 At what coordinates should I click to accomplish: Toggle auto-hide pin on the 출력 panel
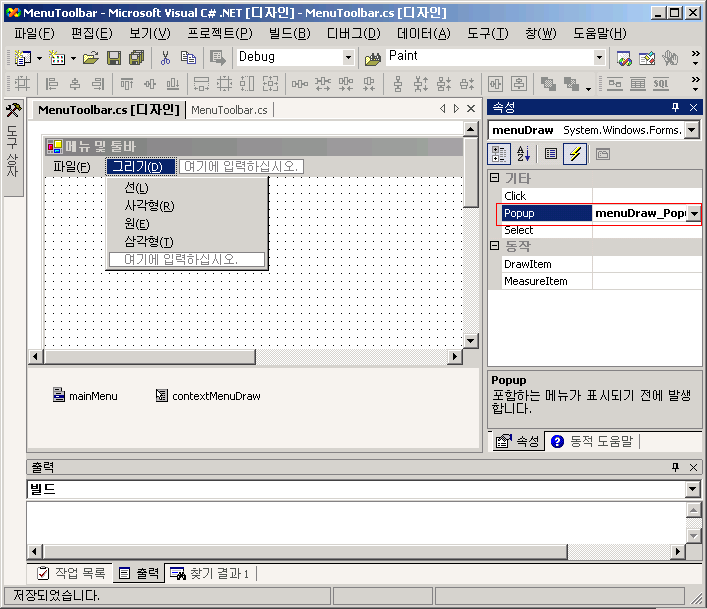(x=675, y=467)
